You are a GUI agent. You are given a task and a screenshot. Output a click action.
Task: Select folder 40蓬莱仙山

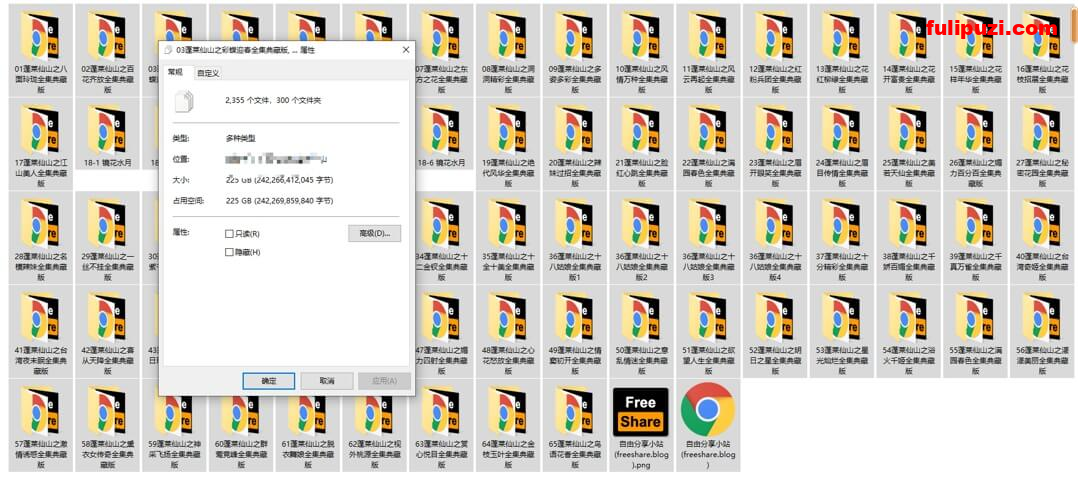click(x=1041, y=237)
